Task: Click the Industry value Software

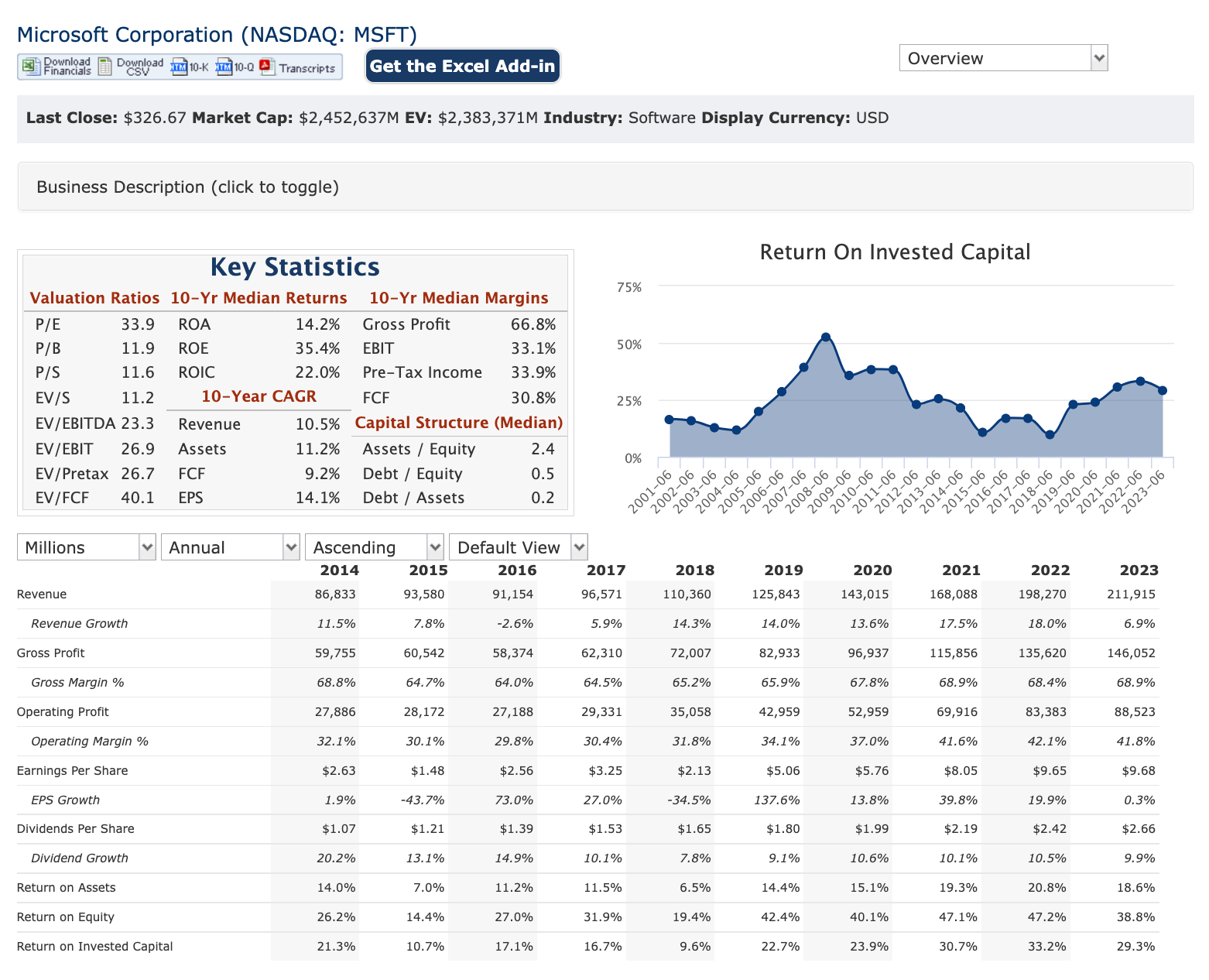Action: tap(662, 118)
